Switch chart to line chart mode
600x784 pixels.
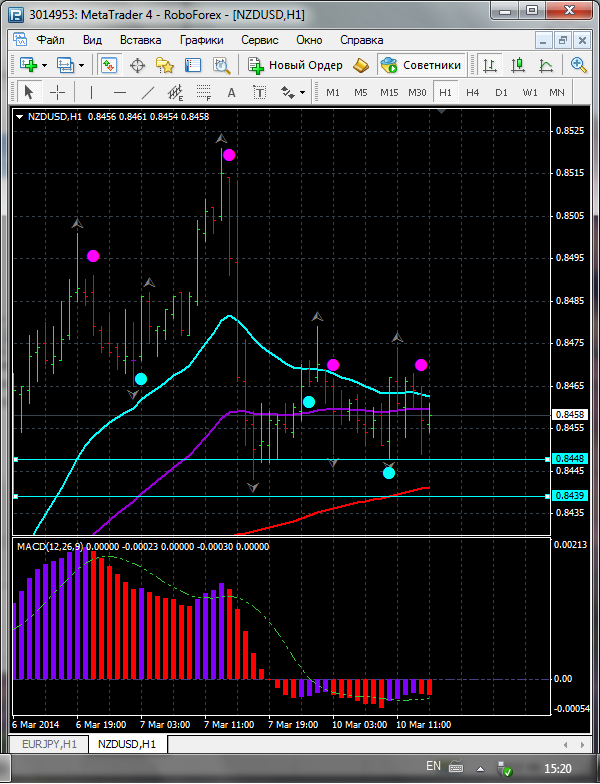pyautogui.click(x=546, y=65)
